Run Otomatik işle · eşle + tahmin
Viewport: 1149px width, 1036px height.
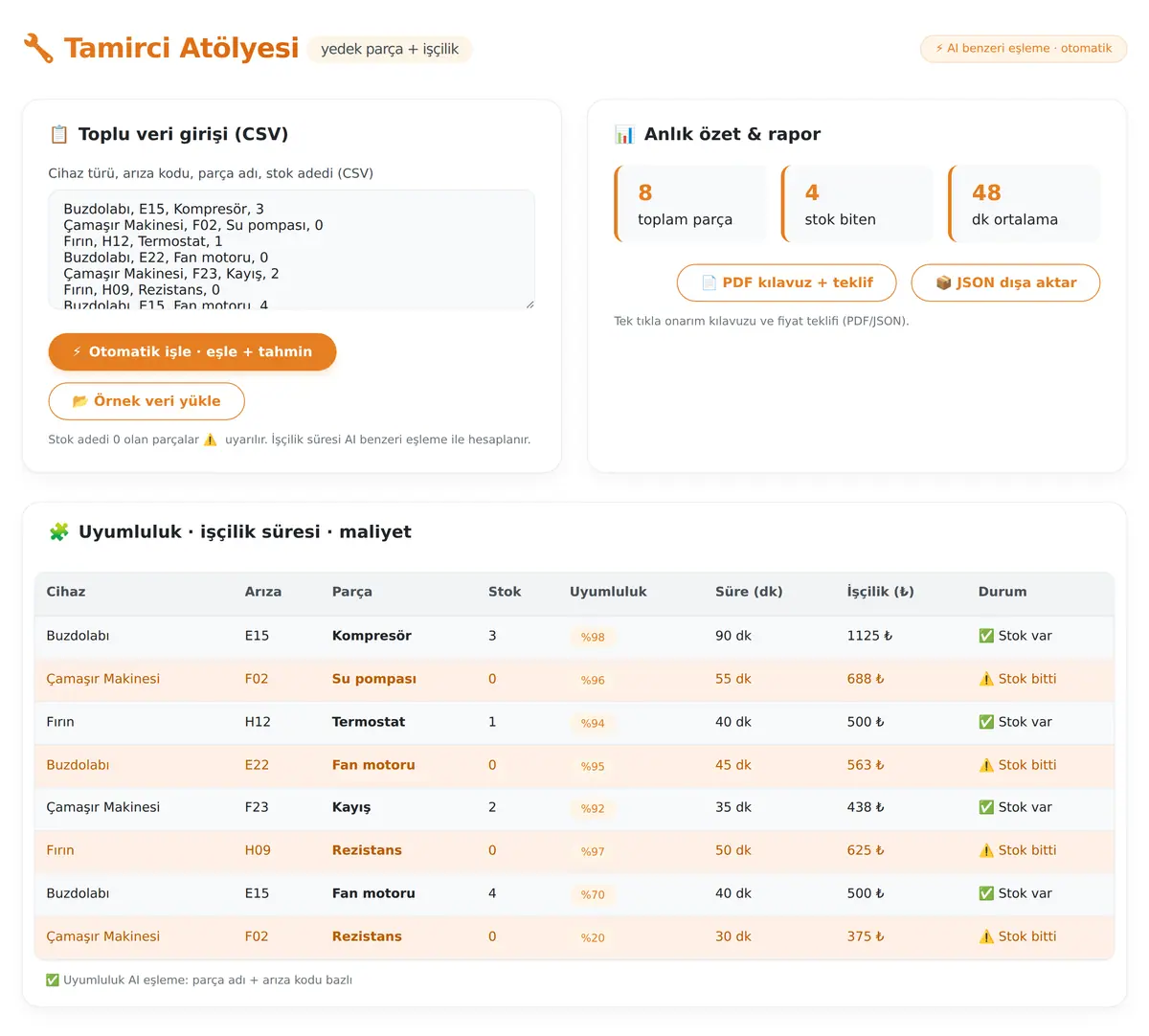pos(192,351)
